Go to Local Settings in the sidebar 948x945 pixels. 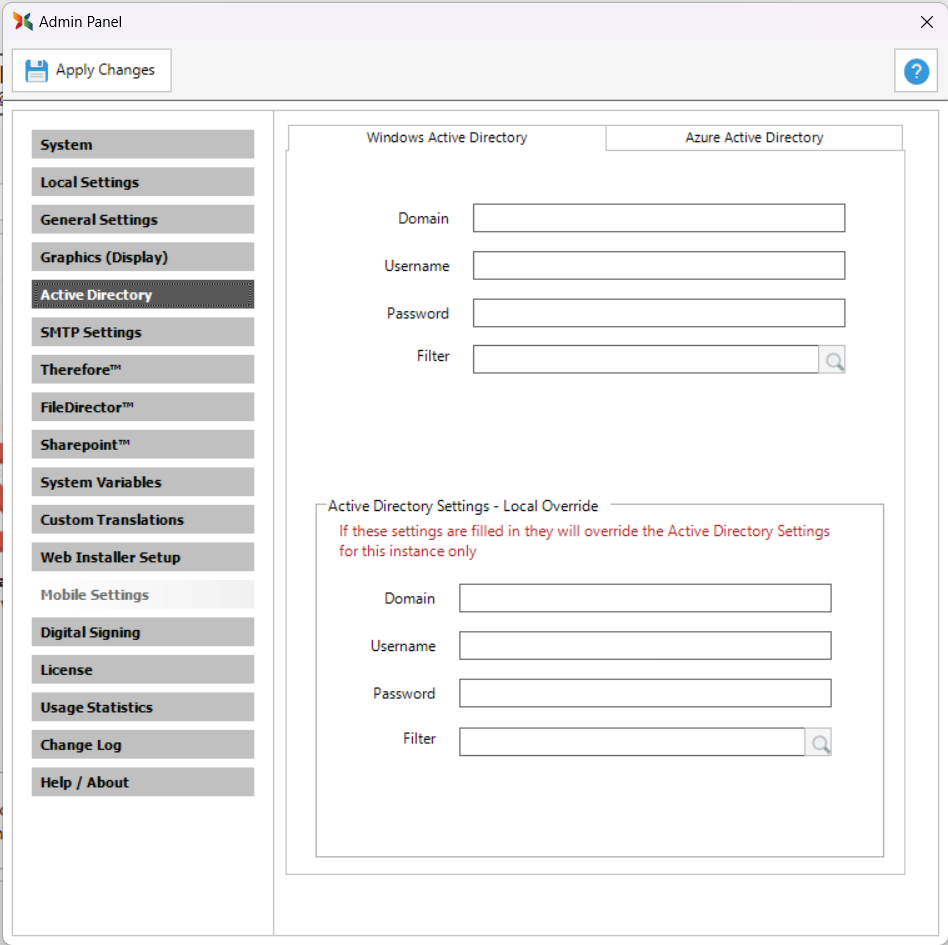coord(142,182)
